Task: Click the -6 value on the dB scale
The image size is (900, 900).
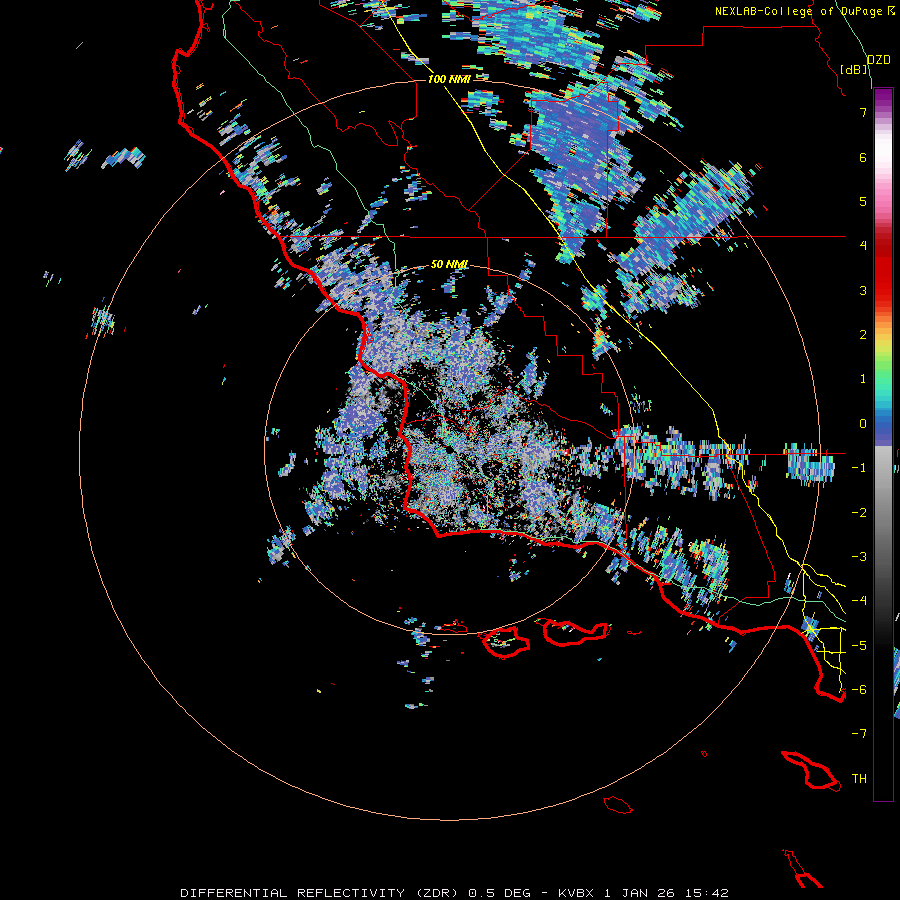Action: 859,689
